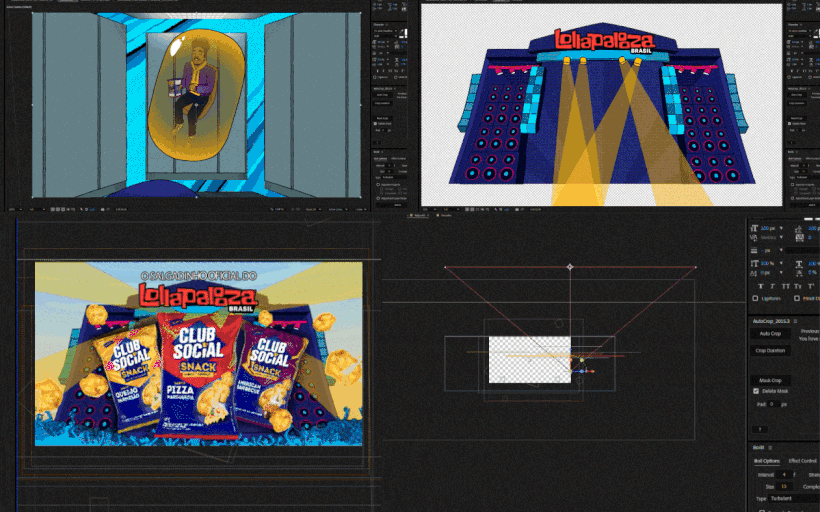
Task: Click font size icon beside the camera wireframe view
Action: (x=754, y=228)
